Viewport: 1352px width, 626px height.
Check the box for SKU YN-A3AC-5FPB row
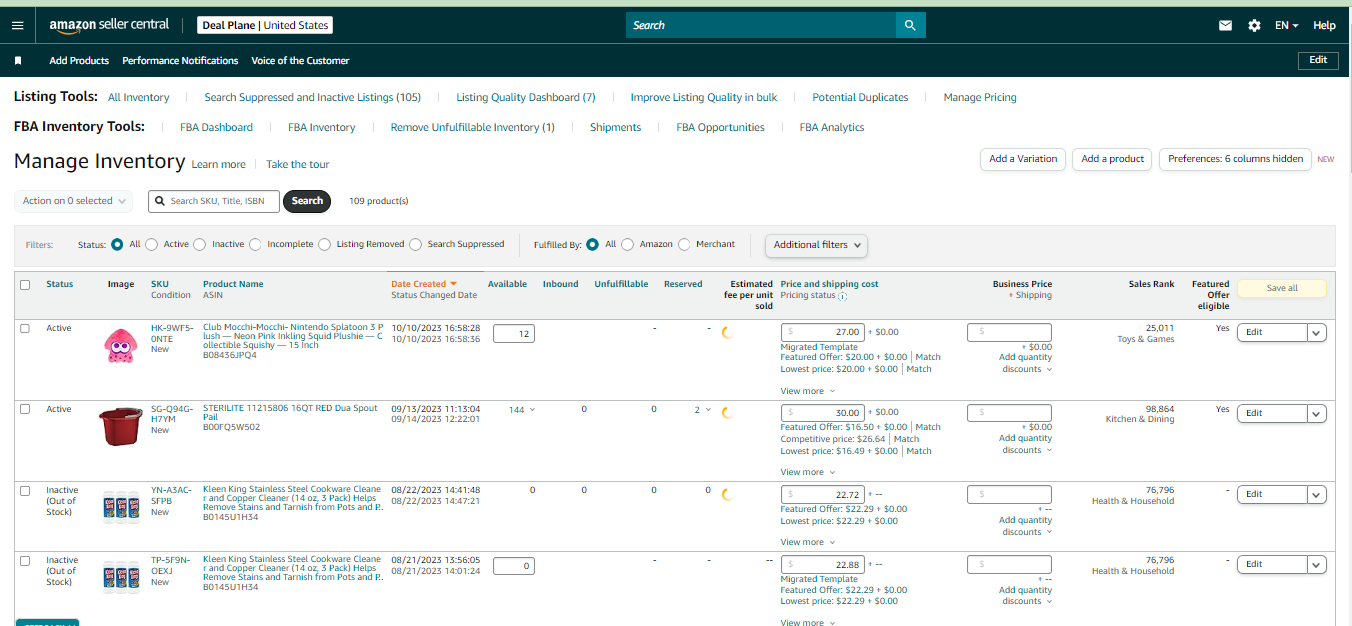25,490
